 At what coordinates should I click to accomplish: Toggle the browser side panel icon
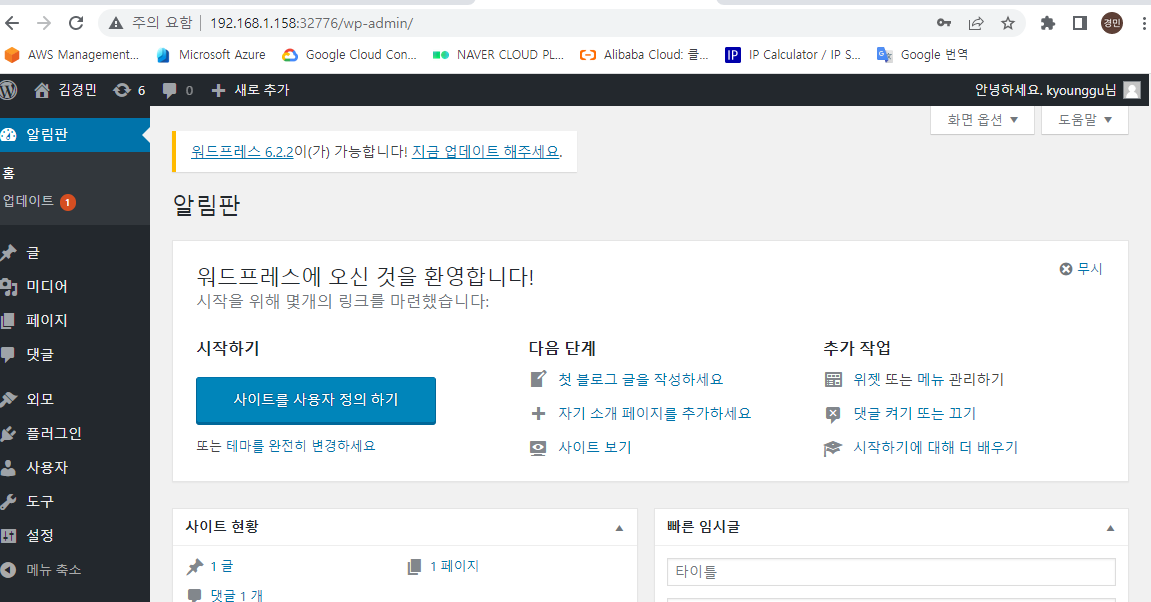click(x=1080, y=23)
